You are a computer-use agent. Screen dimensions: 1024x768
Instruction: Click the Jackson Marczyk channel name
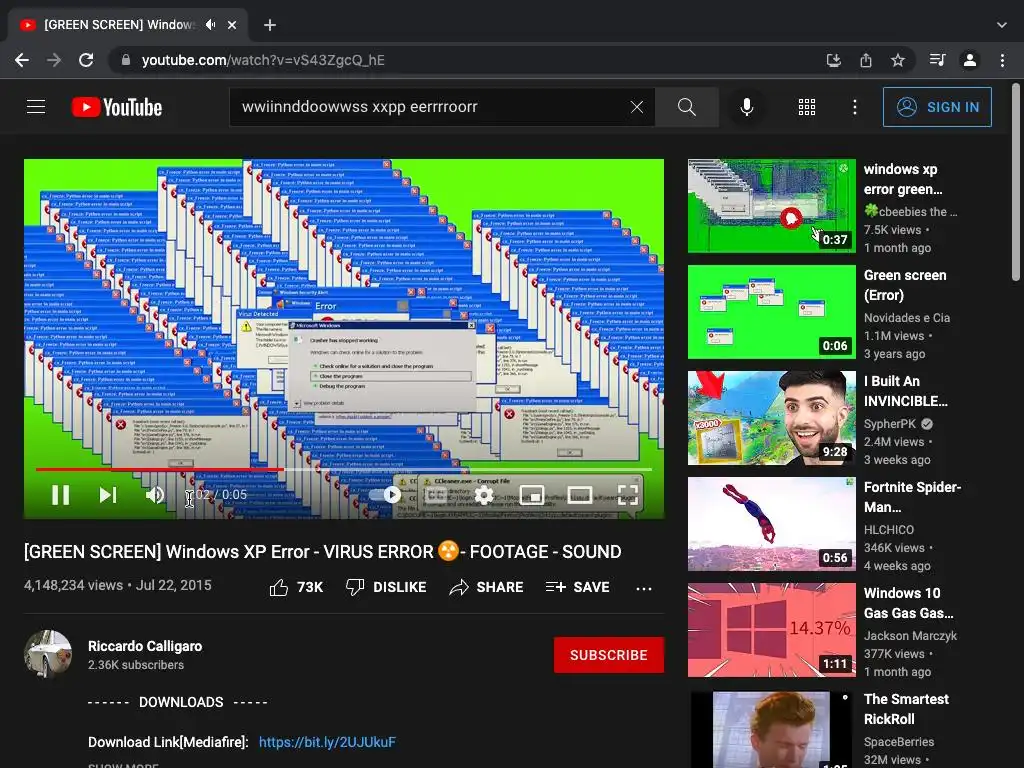[910, 635]
